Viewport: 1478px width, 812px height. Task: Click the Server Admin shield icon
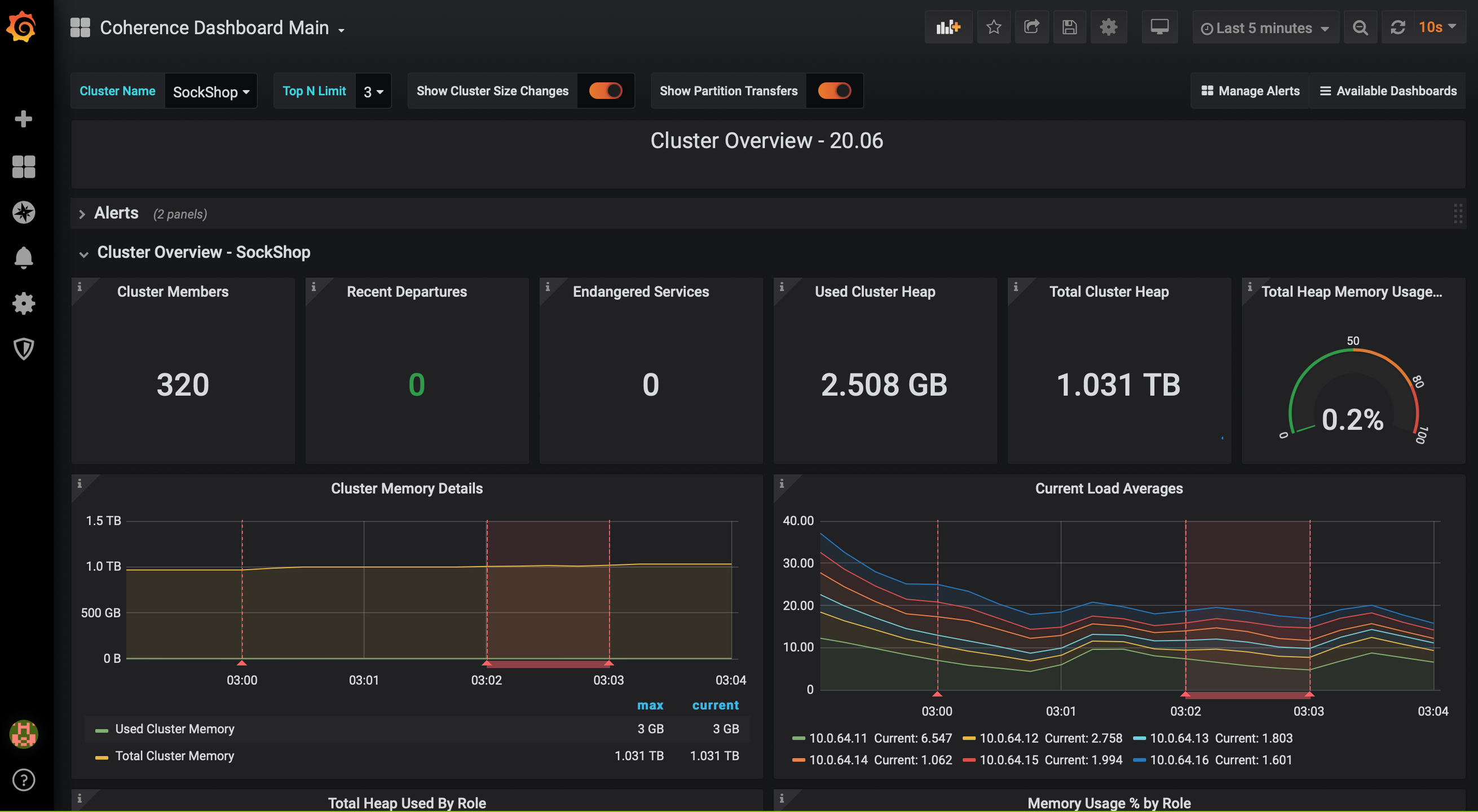[24, 348]
